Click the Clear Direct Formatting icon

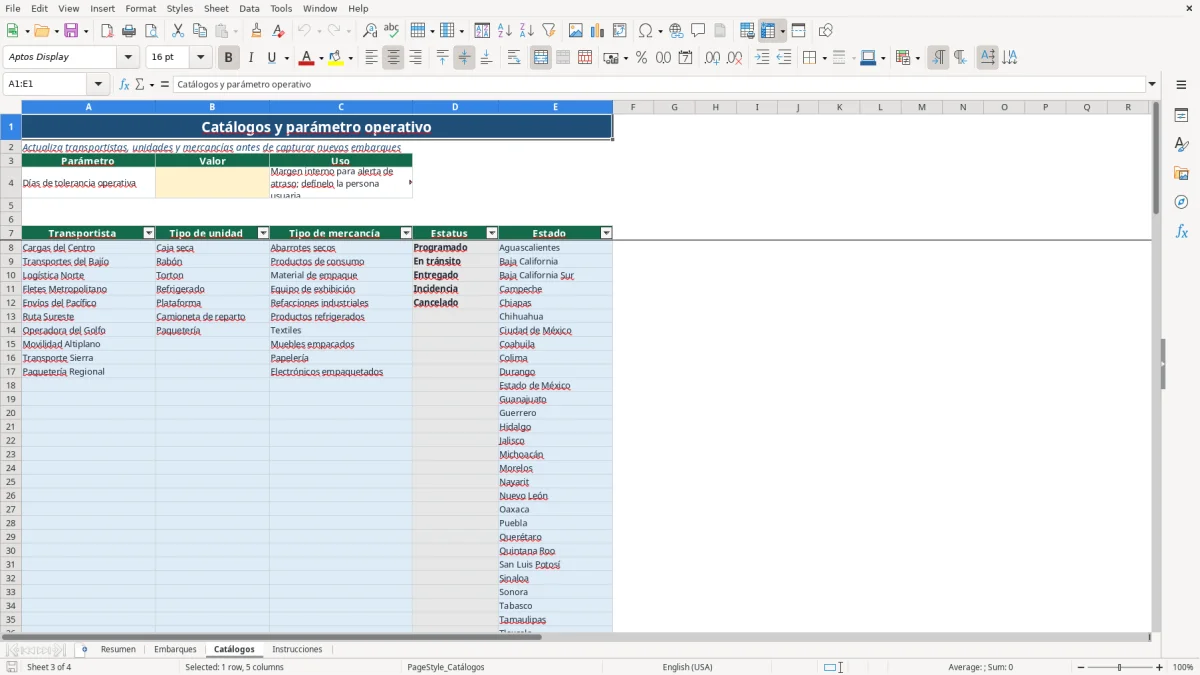pos(279,31)
